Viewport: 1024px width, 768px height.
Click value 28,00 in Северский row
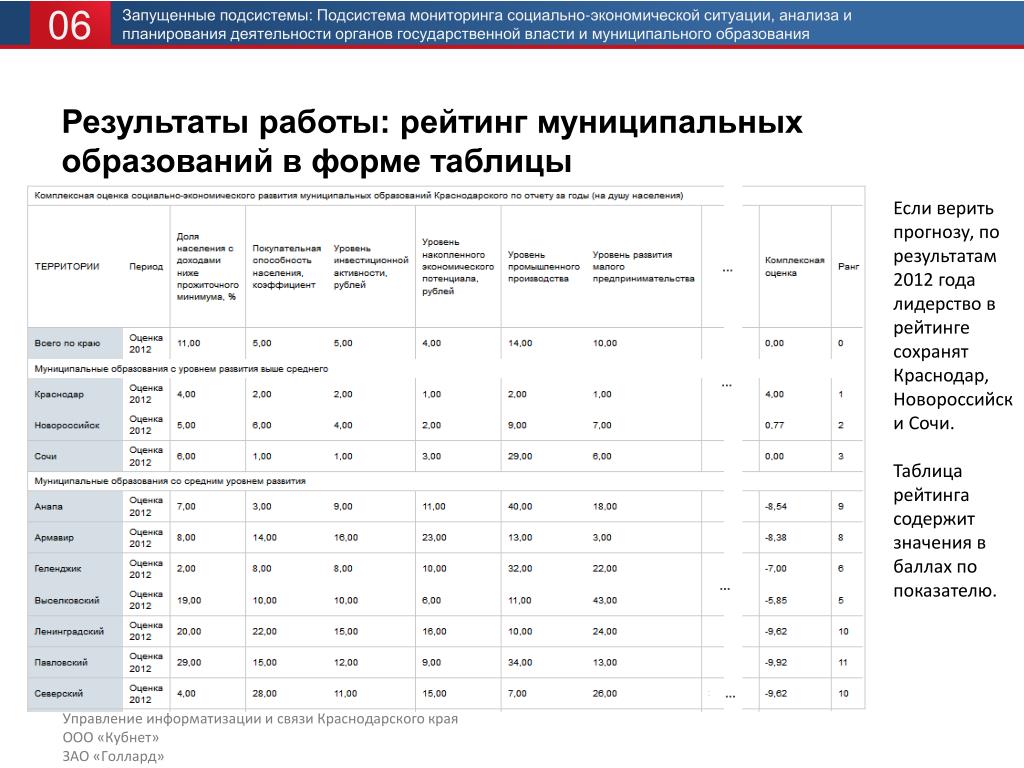(264, 694)
